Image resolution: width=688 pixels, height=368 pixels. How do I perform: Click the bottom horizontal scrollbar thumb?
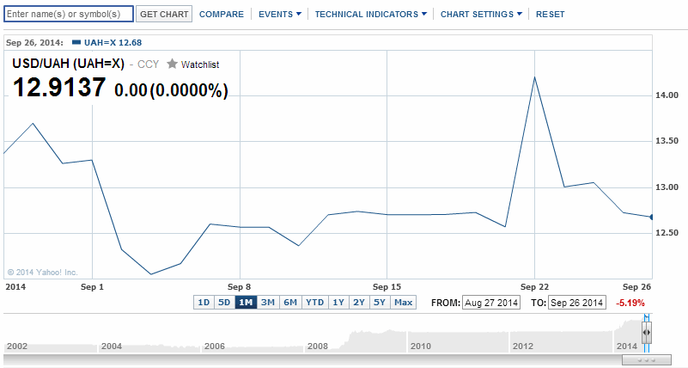click(x=646, y=360)
